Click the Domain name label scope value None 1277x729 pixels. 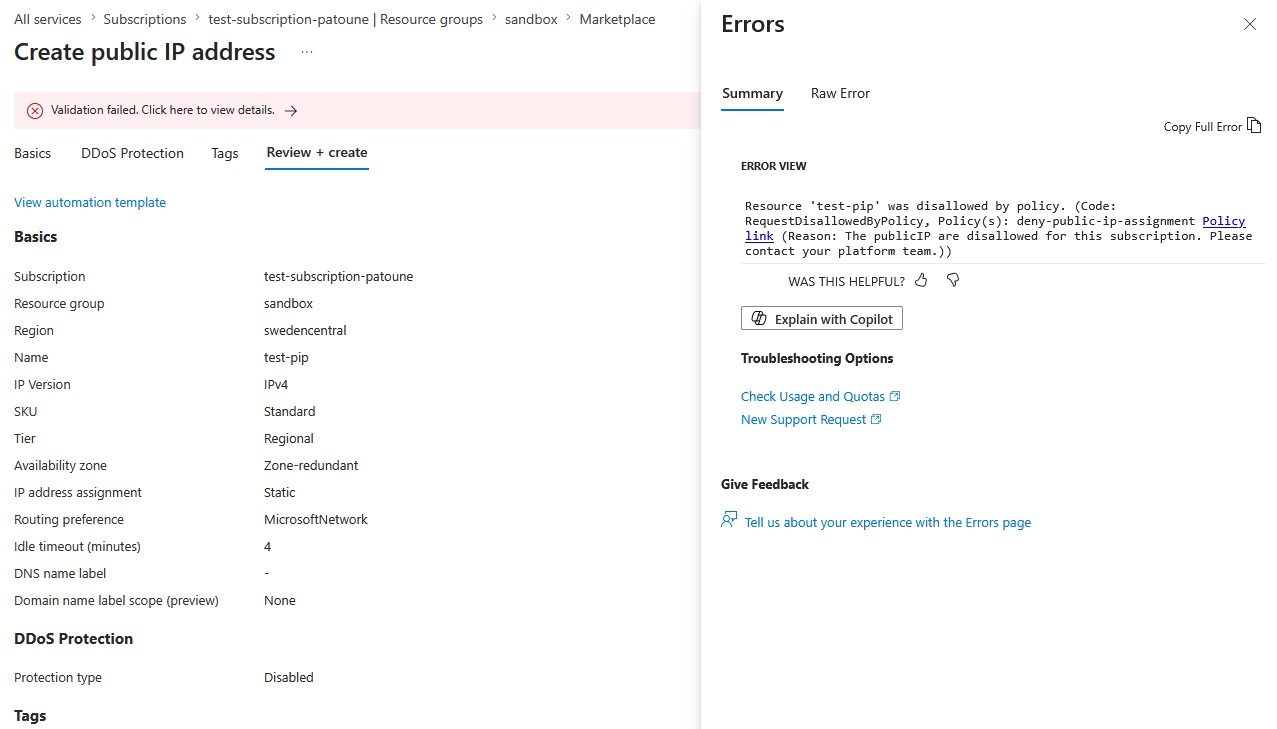[x=280, y=600]
